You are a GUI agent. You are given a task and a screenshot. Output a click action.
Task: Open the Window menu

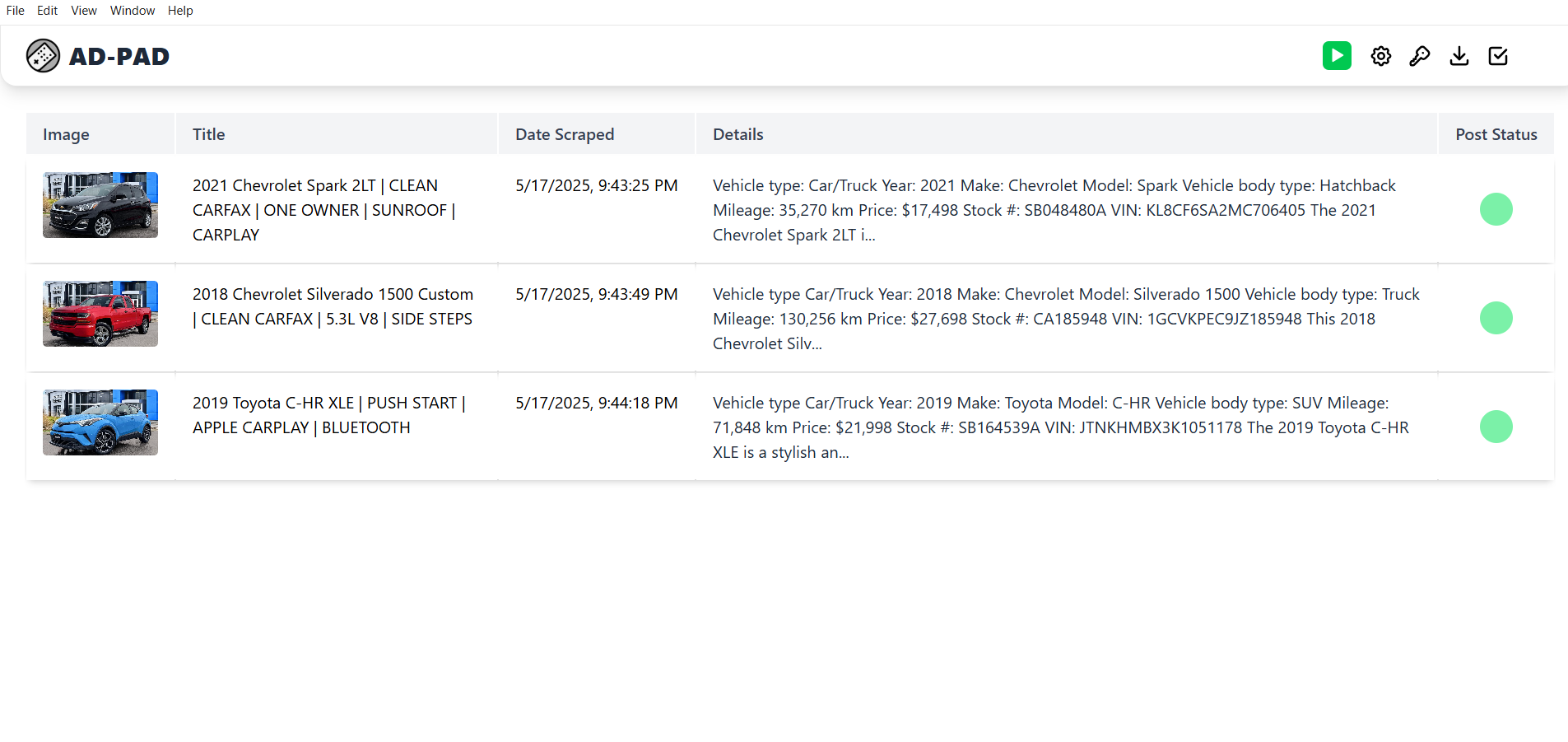(x=133, y=11)
